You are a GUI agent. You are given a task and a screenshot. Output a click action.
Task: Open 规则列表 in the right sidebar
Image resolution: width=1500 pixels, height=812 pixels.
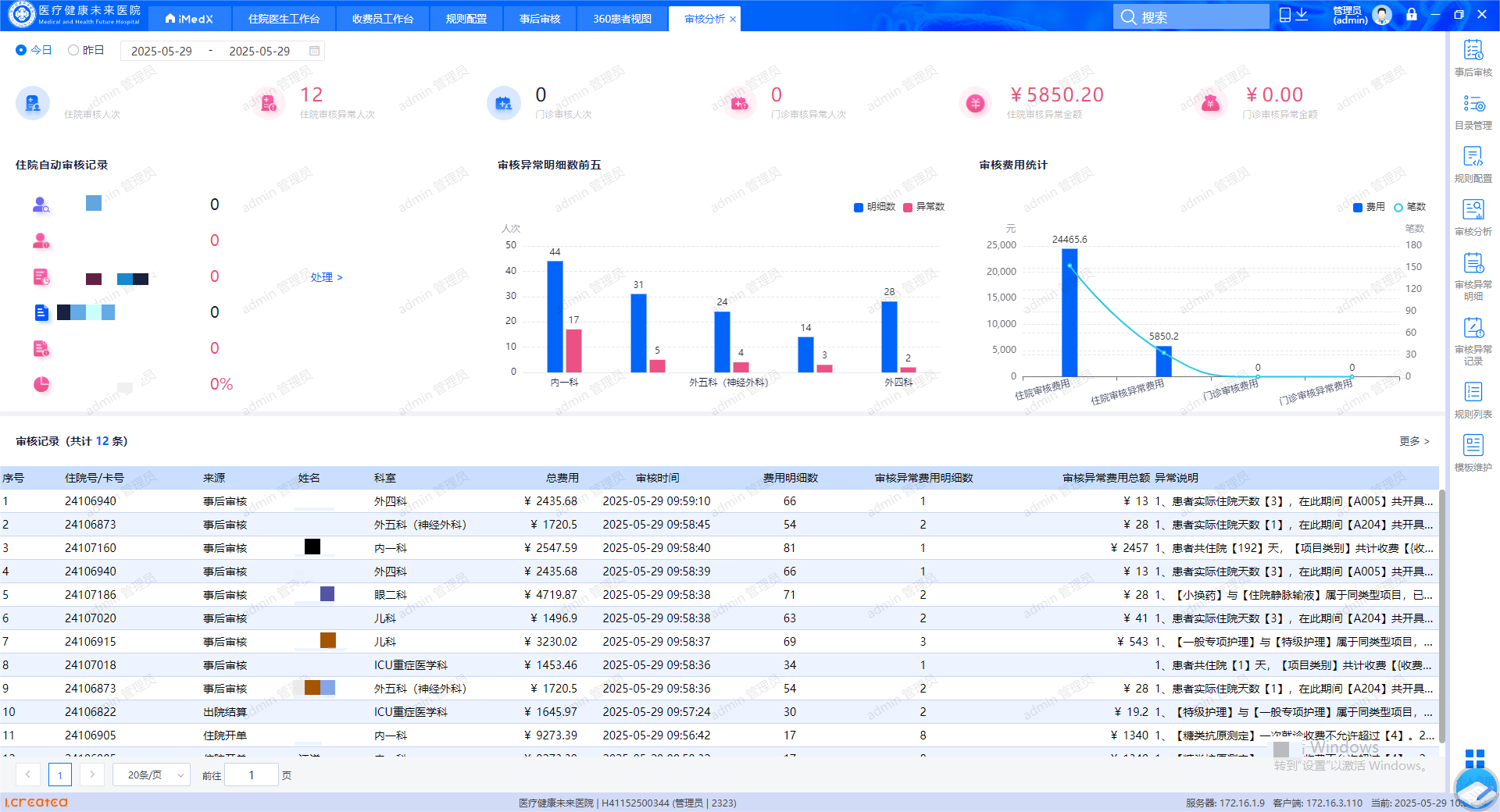(x=1473, y=401)
